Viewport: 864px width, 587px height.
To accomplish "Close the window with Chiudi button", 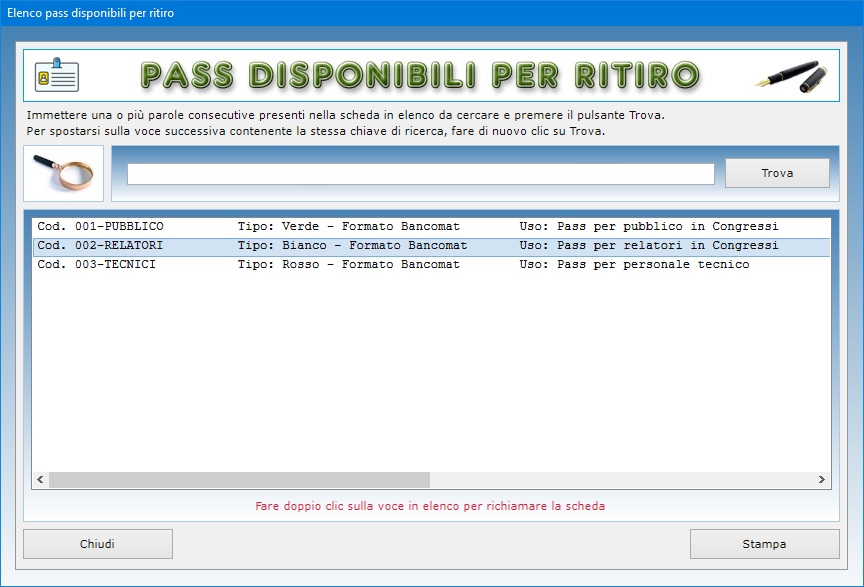I will tap(98, 544).
